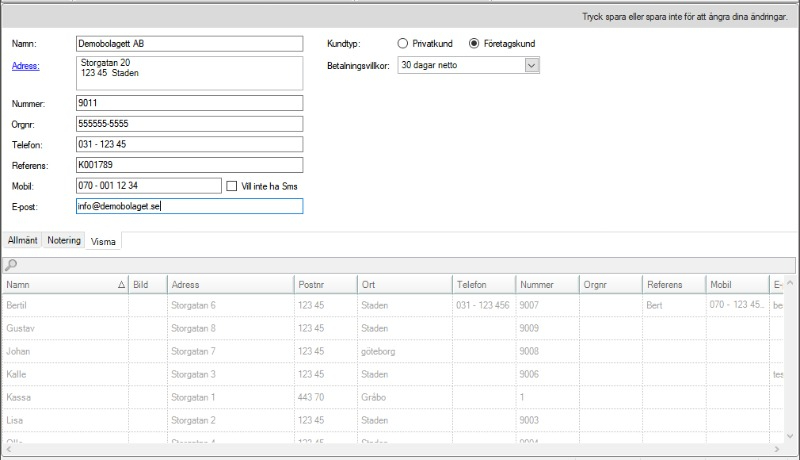Click the search magnifier icon above the table
This screenshot has width=800, height=460.
tap(11, 265)
